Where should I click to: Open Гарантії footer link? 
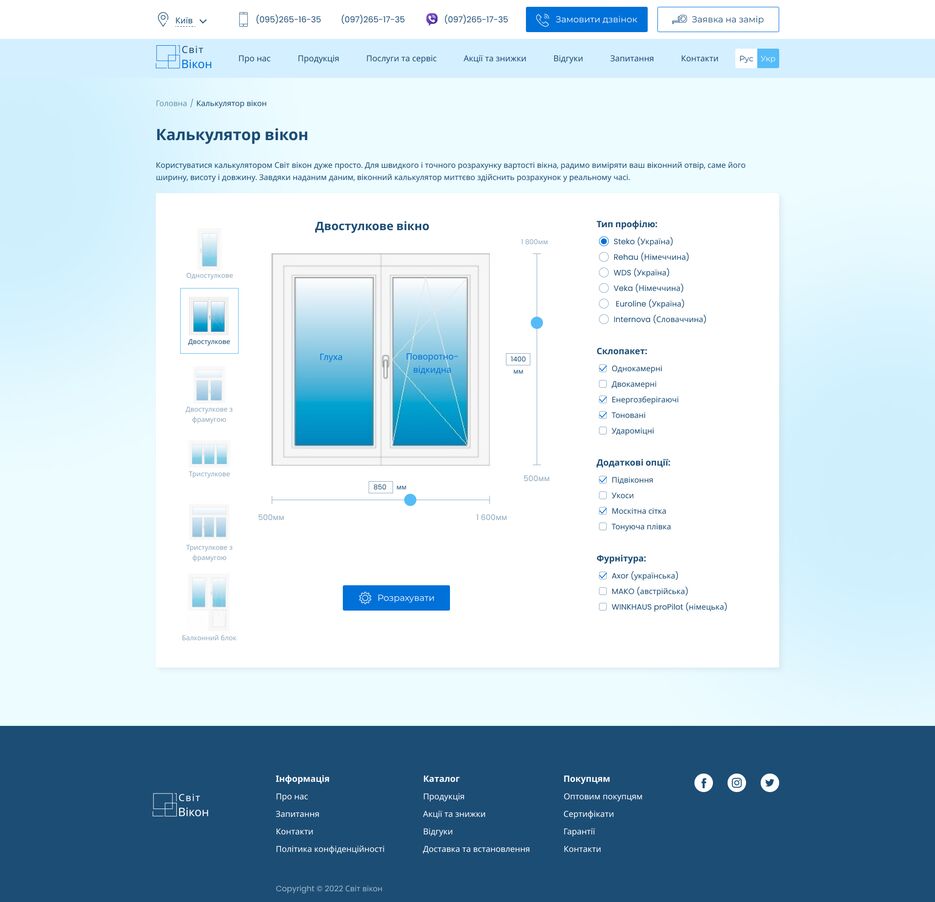tap(579, 831)
